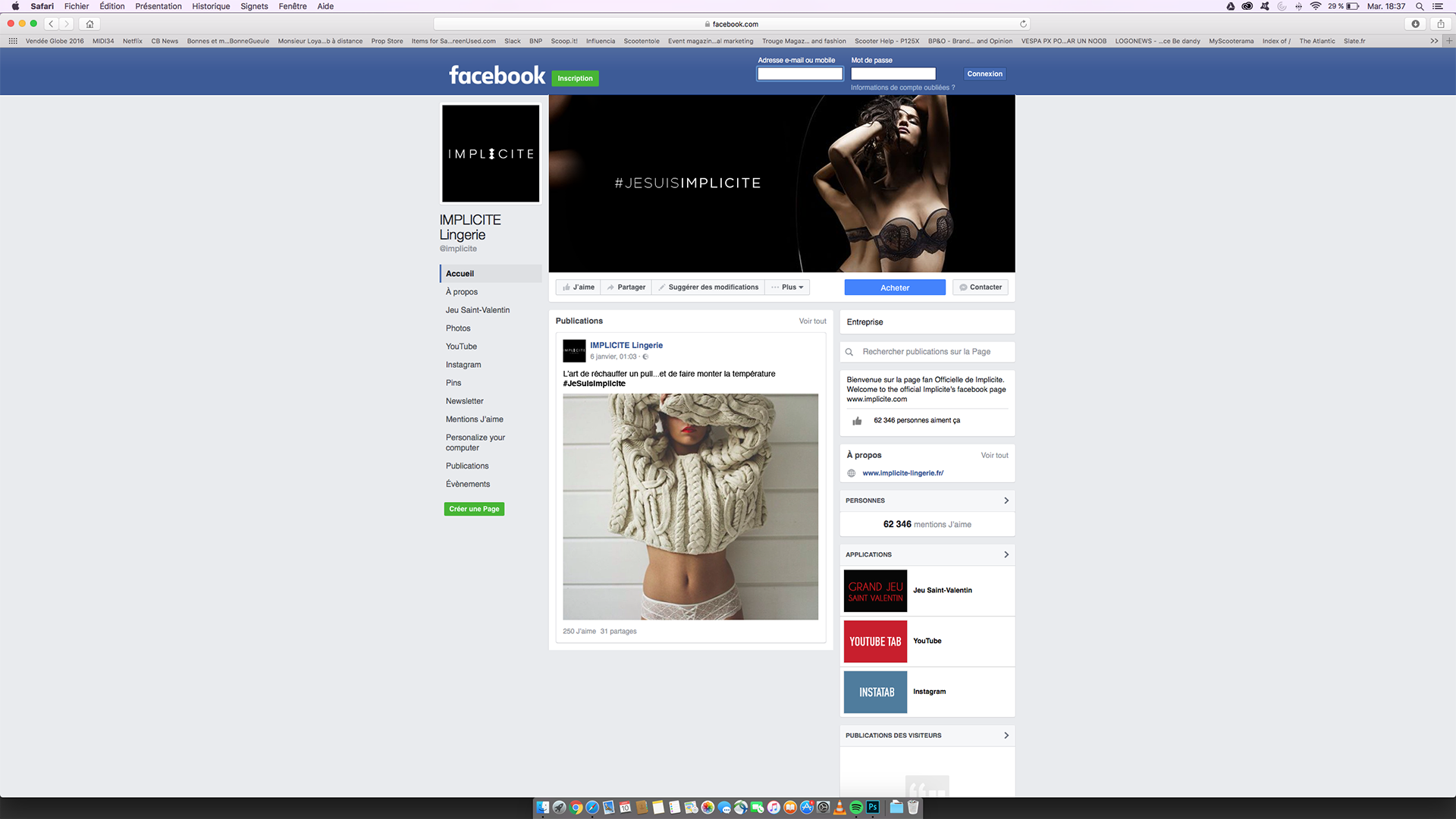Click Suggérer des modifications
This screenshot has height=819, width=1456.
point(708,287)
